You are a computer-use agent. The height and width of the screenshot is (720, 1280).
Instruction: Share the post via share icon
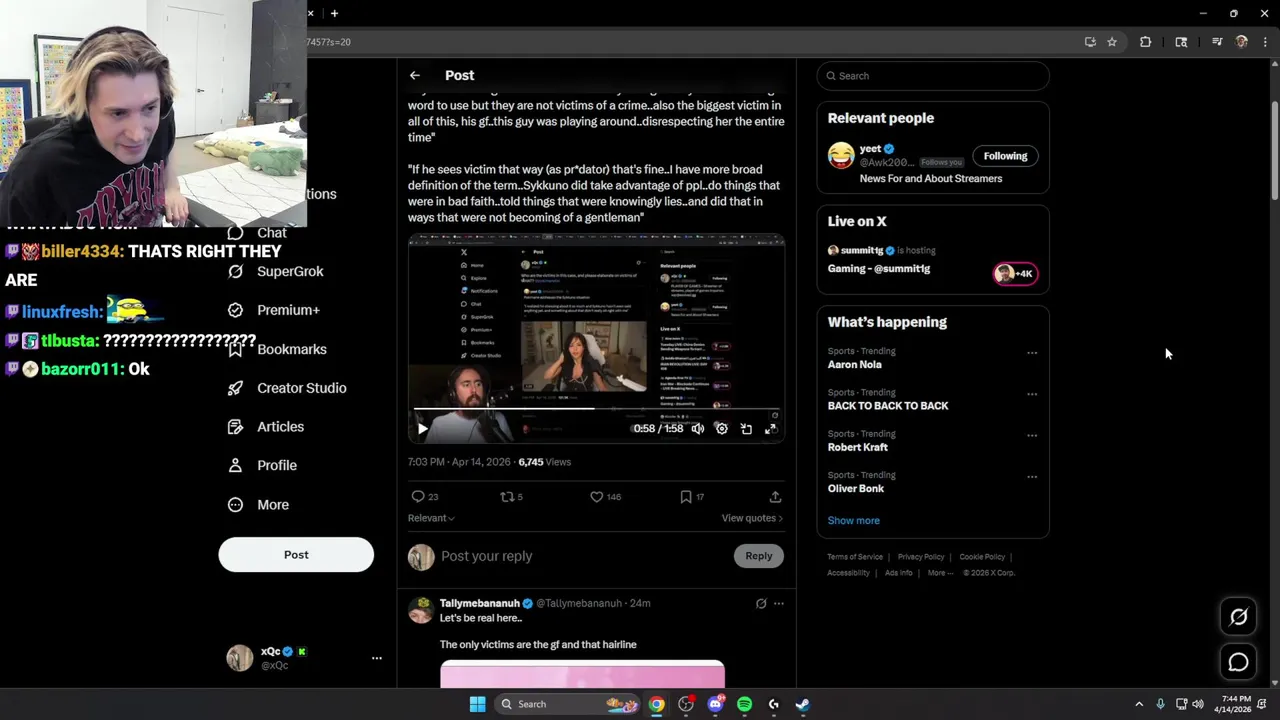tap(775, 496)
